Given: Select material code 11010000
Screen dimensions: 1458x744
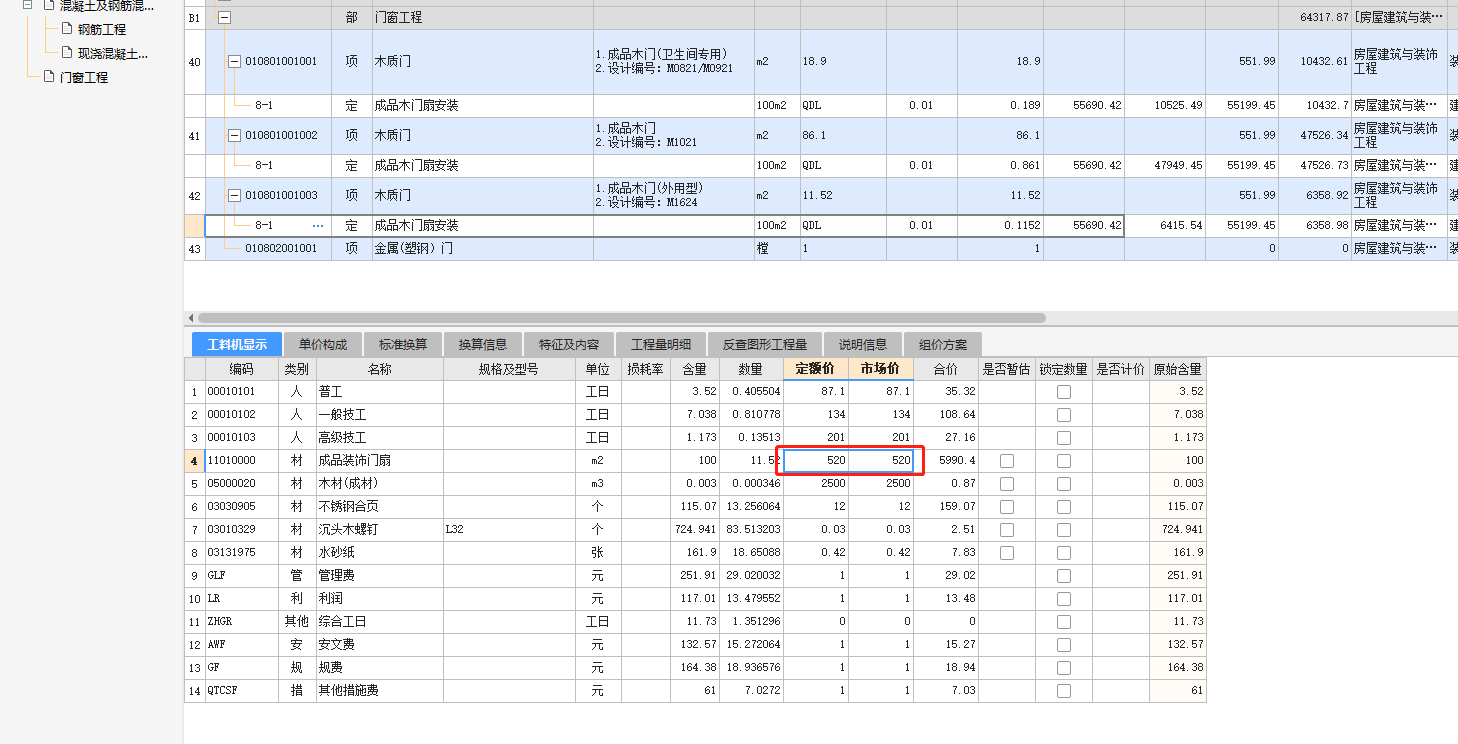Looking at the screenshot, I should (x=241, y=461).
